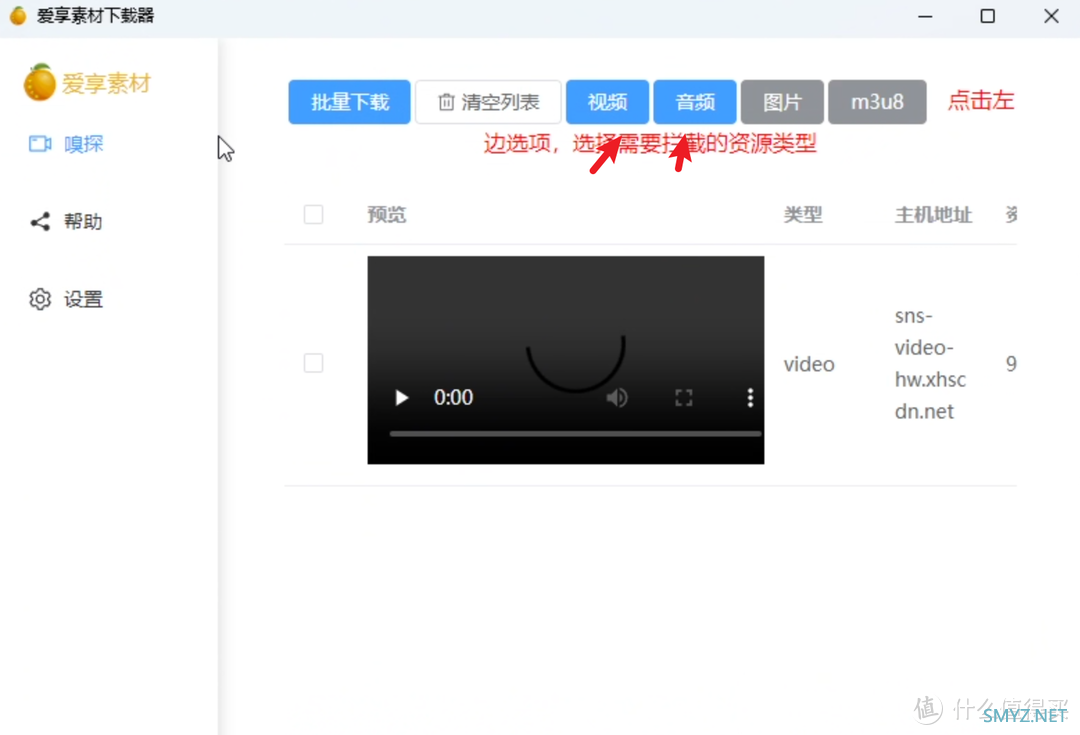Toggle m3u8 resource type filter
Viewport: 1080px width, 735px height.
pos(877,102)
